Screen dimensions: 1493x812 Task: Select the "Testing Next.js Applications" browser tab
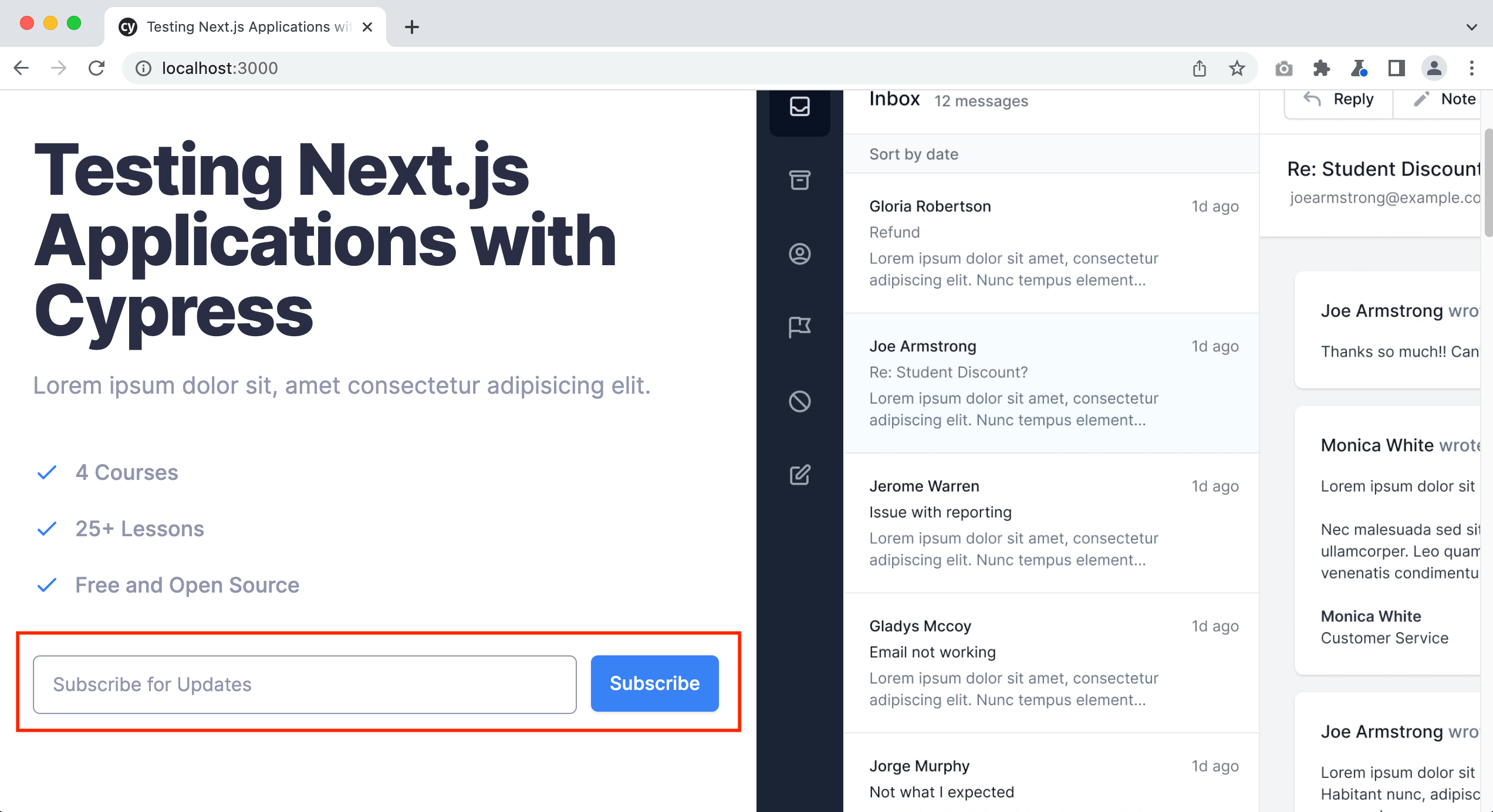point(235,26)
